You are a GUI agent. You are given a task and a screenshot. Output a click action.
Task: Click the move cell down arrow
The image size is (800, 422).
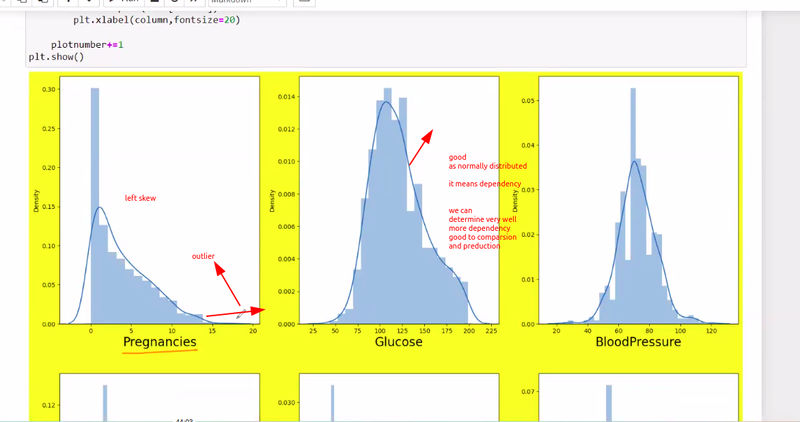[92, 2]
